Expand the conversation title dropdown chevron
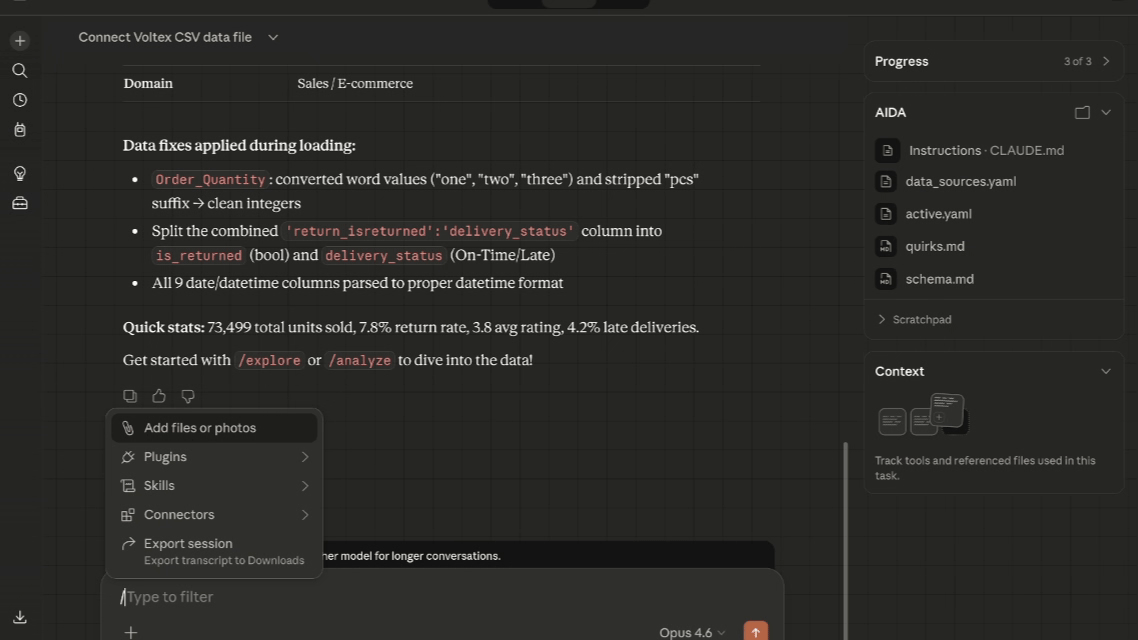The height and width of the screenshot is (640, 1138). [273, 38]
